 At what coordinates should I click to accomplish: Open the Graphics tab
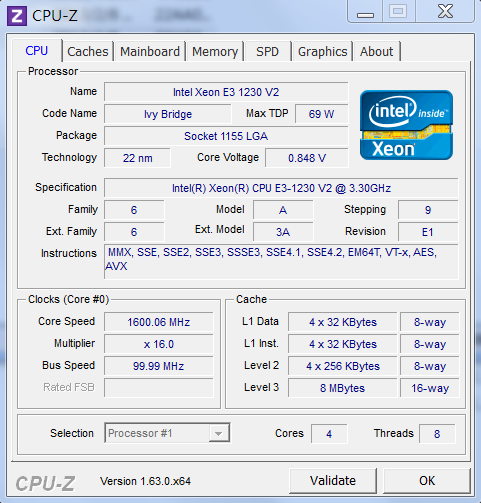coord(322,51)
